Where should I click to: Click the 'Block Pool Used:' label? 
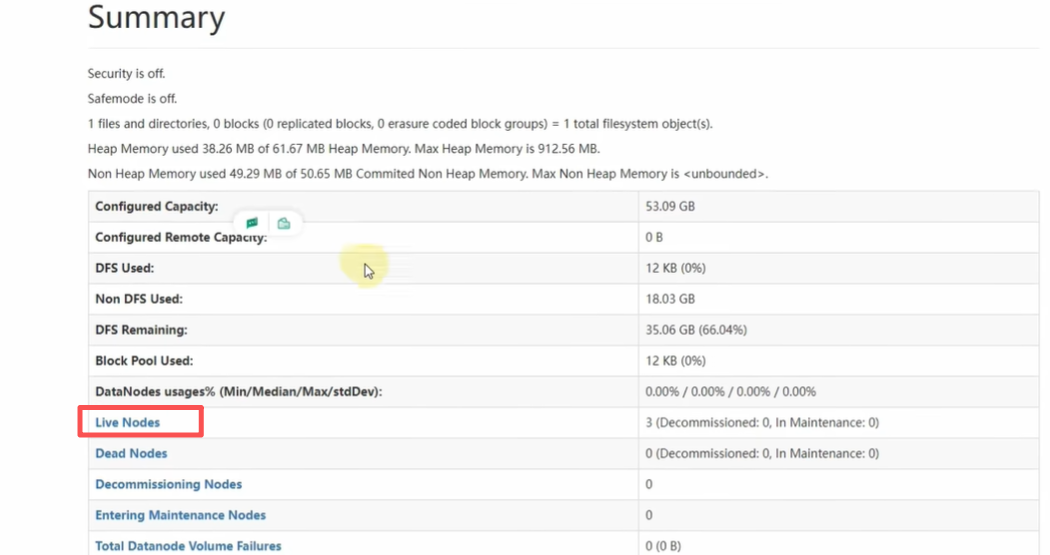pyautogui.click(x=144, y=360)
